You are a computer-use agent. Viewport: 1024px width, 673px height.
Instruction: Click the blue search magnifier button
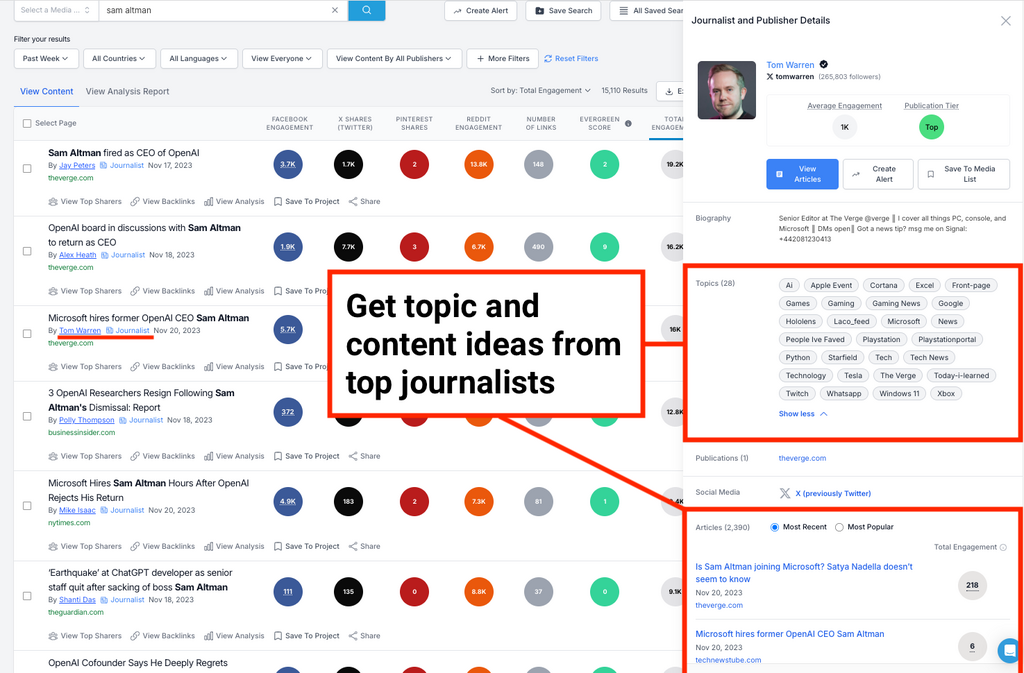coord(366,11)
